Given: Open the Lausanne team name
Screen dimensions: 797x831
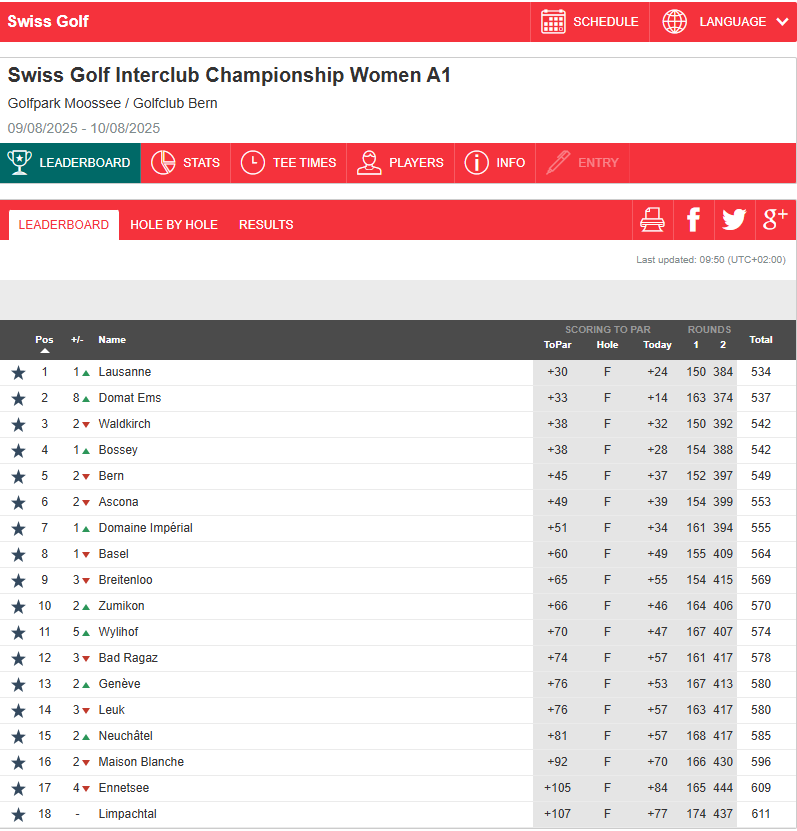Looking at the screenshot, I should pos(125,372).
